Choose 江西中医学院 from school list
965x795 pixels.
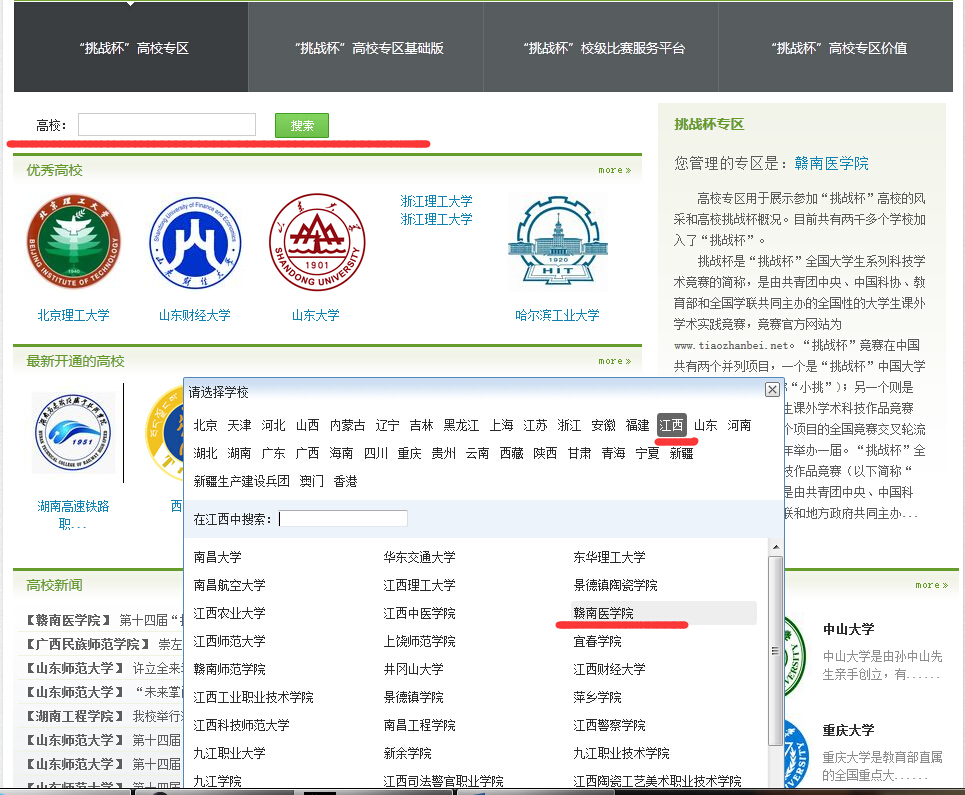[x=419, y=613]
